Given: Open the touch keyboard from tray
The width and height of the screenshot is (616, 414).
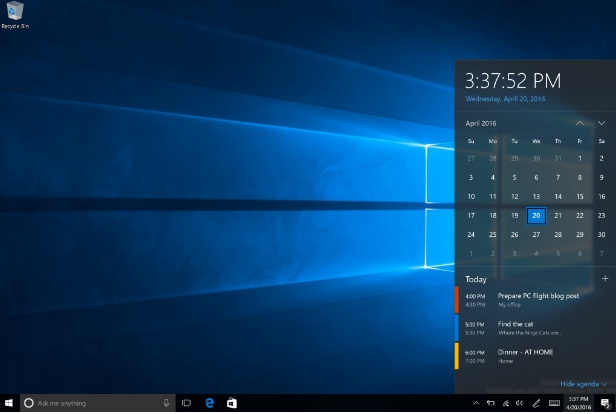Looking at the screenshot, I should tap(554, 402).
